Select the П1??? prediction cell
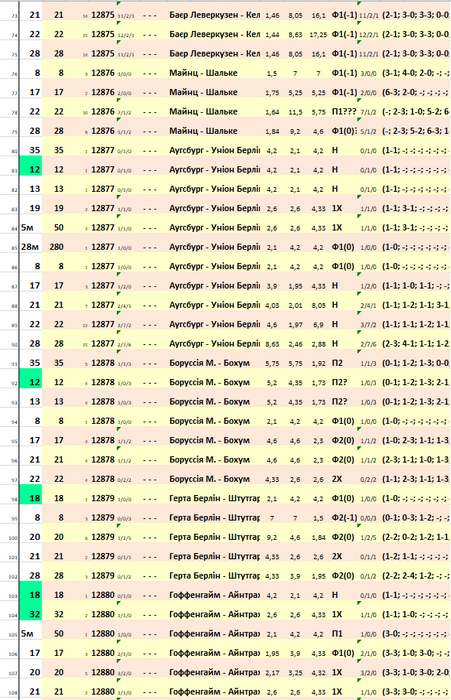Viewport: 451px width, 700px height. click(x=344, y=112)
